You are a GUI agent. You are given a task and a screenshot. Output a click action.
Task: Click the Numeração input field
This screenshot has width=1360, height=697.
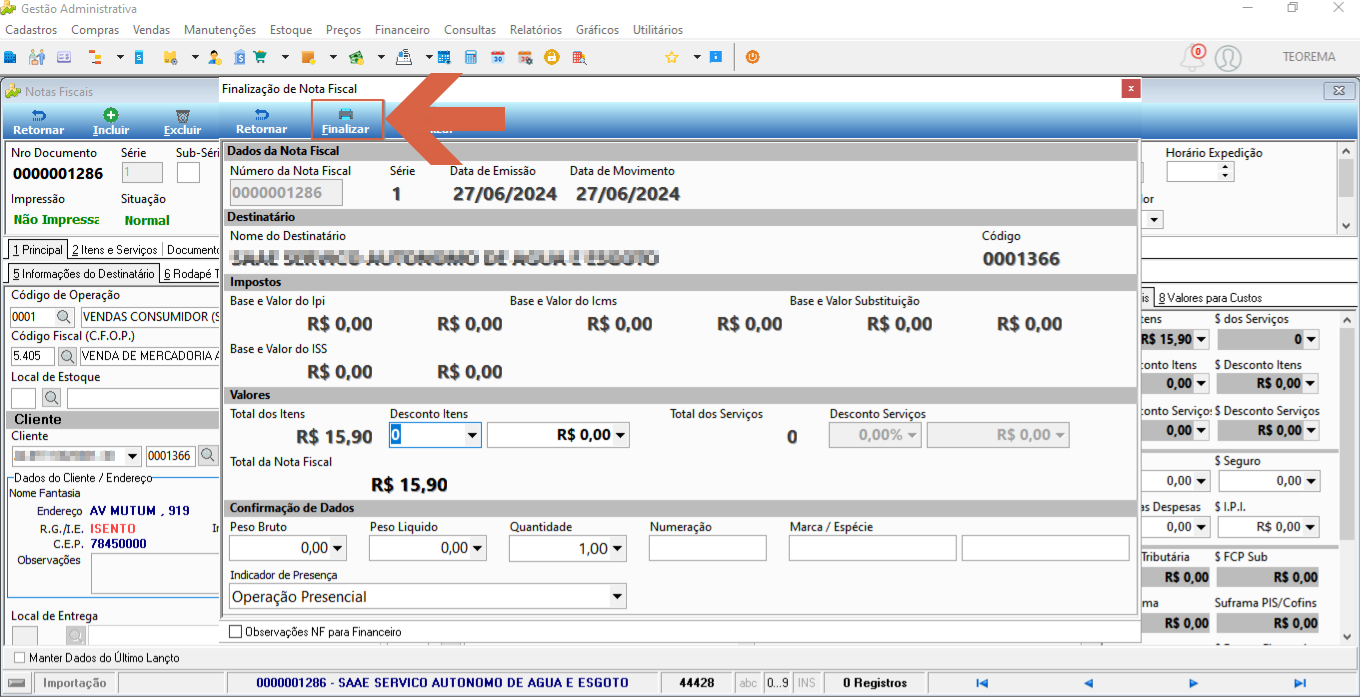(x=708, y=548)
